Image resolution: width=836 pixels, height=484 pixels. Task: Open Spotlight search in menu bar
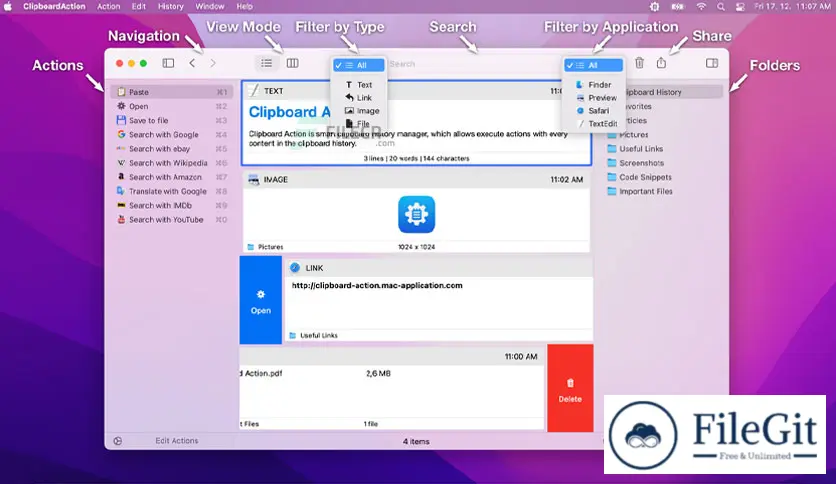click(721, 6)
